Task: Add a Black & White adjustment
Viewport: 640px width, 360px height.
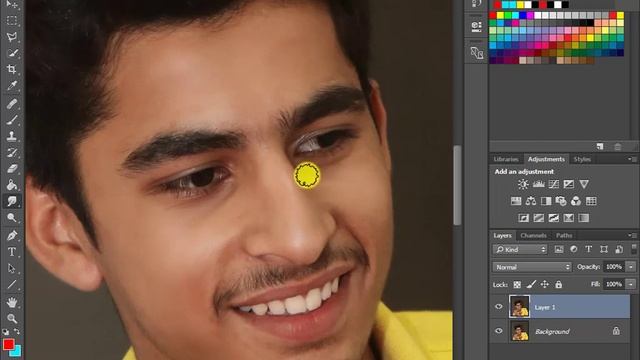Action: tap(546, 201)
